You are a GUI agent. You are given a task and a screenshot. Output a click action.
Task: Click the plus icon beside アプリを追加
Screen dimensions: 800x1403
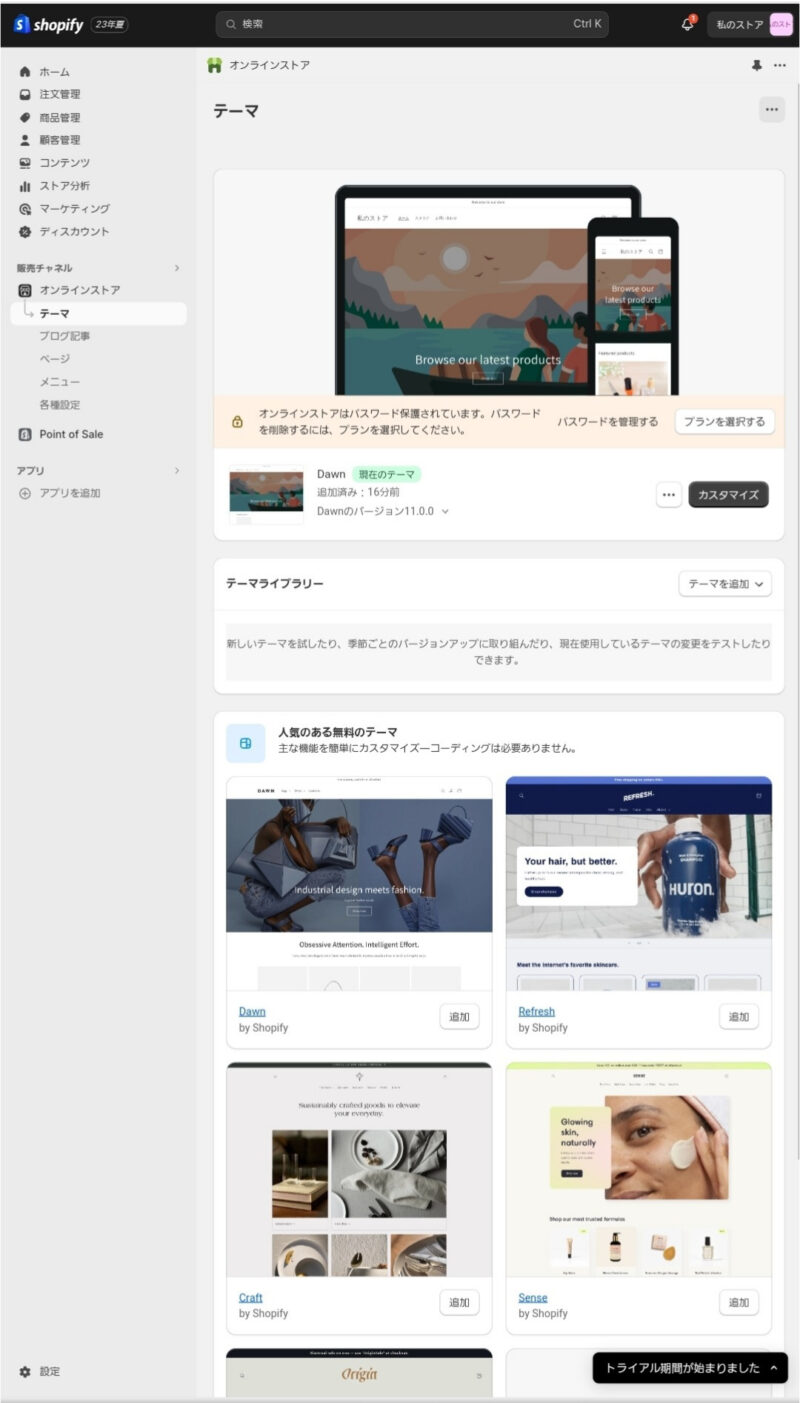click(25, 493)
